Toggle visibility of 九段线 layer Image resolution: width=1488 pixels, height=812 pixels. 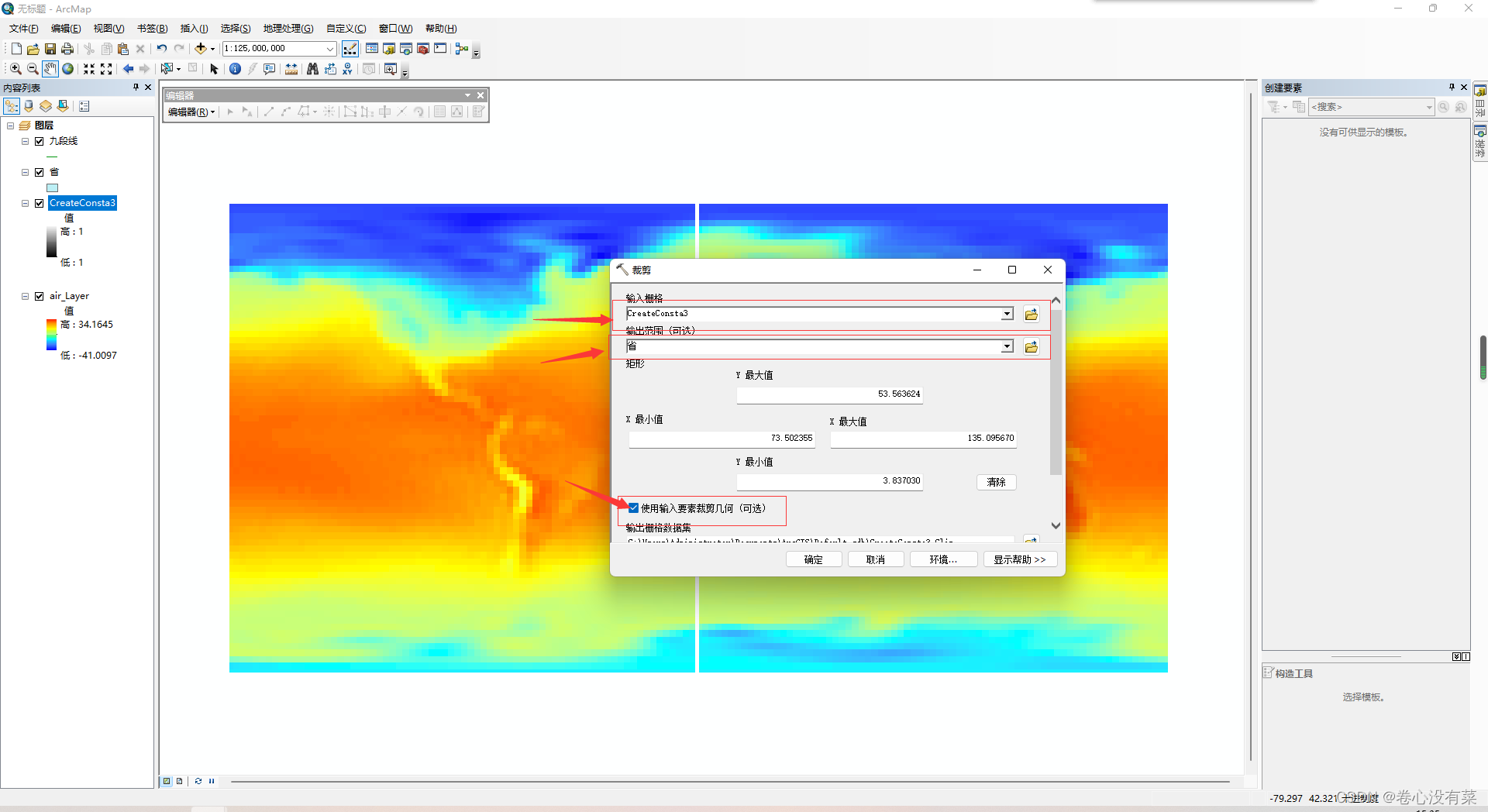coord(39,141)
